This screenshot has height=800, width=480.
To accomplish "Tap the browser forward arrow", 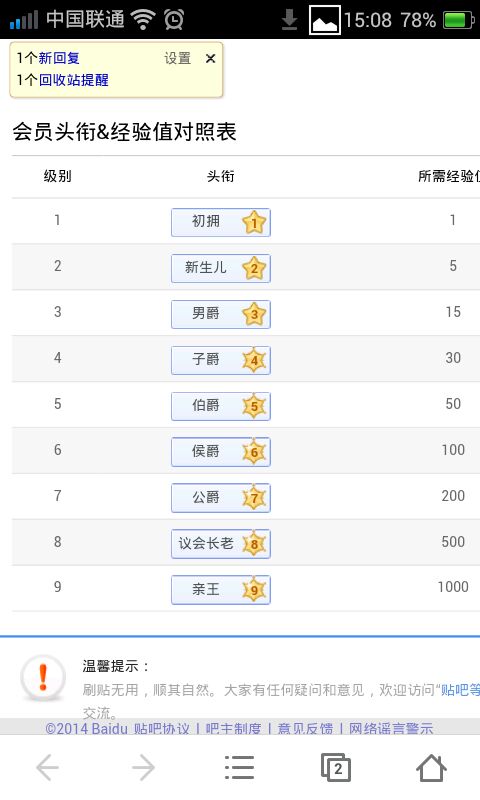I will (x=143, y=767).
